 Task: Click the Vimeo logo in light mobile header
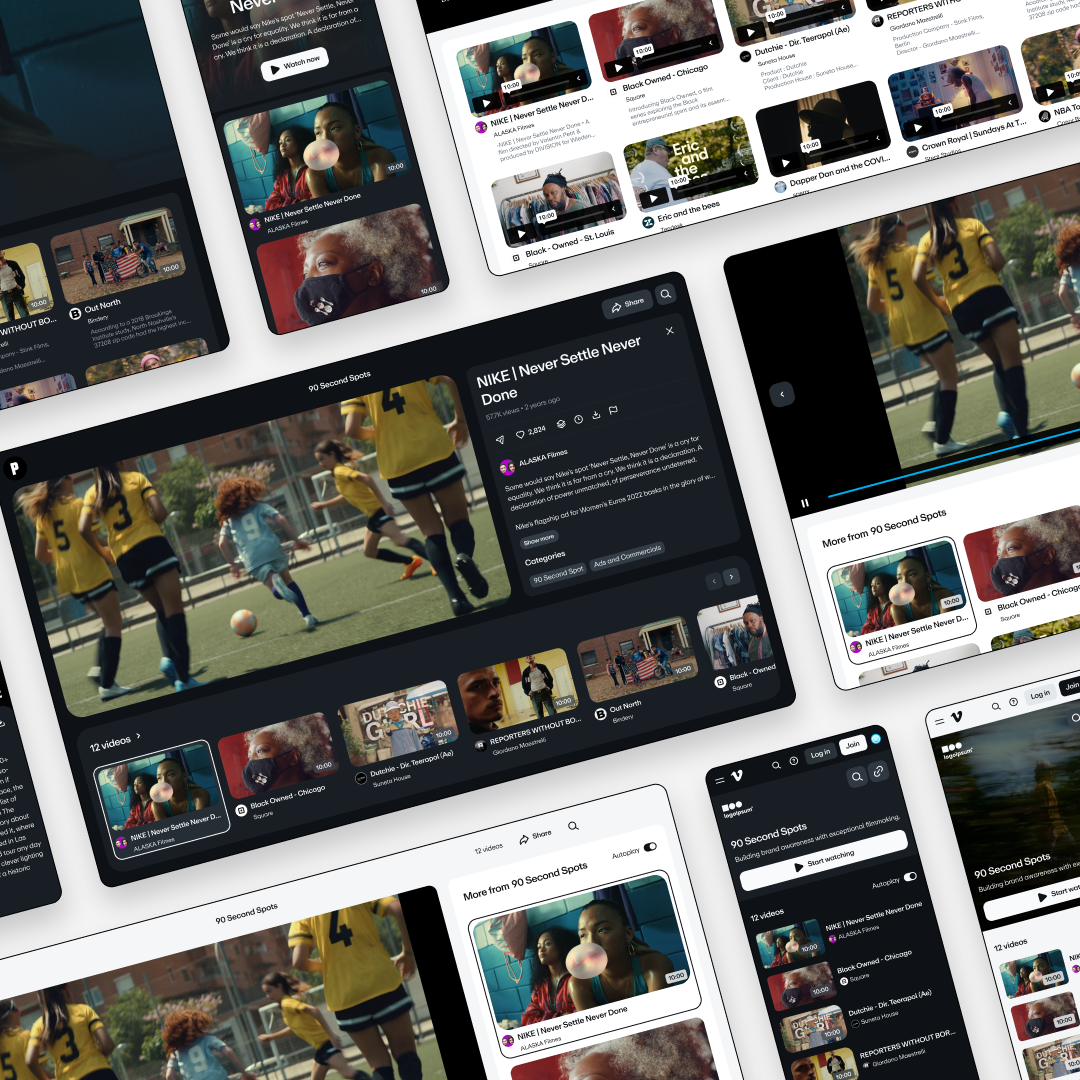(x=956, y=717)
